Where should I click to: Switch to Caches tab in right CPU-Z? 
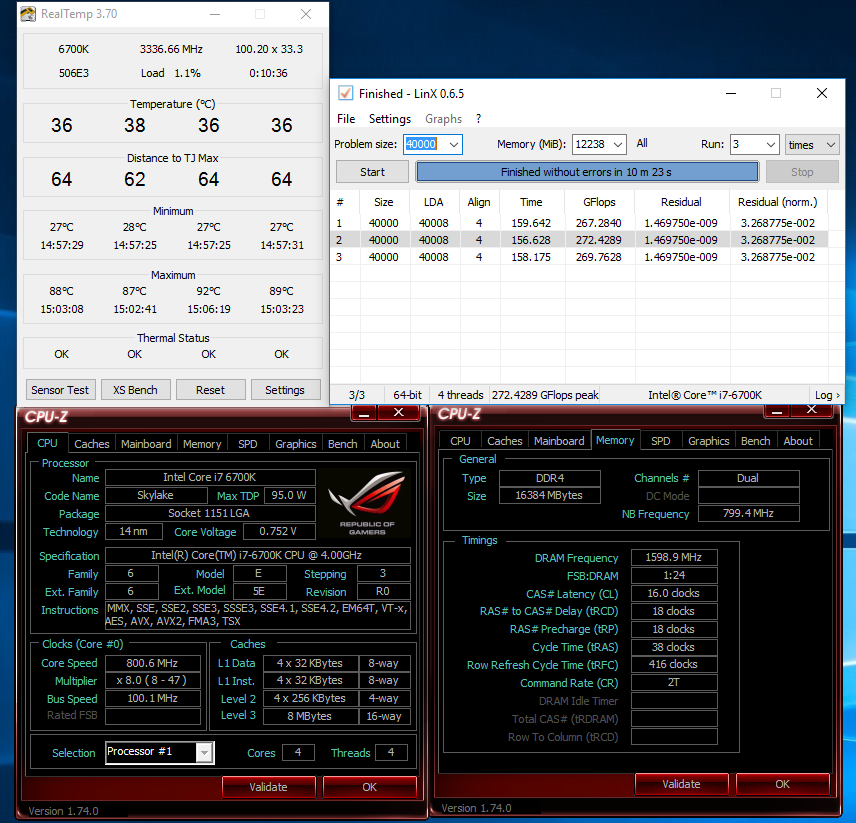[504, 441]
